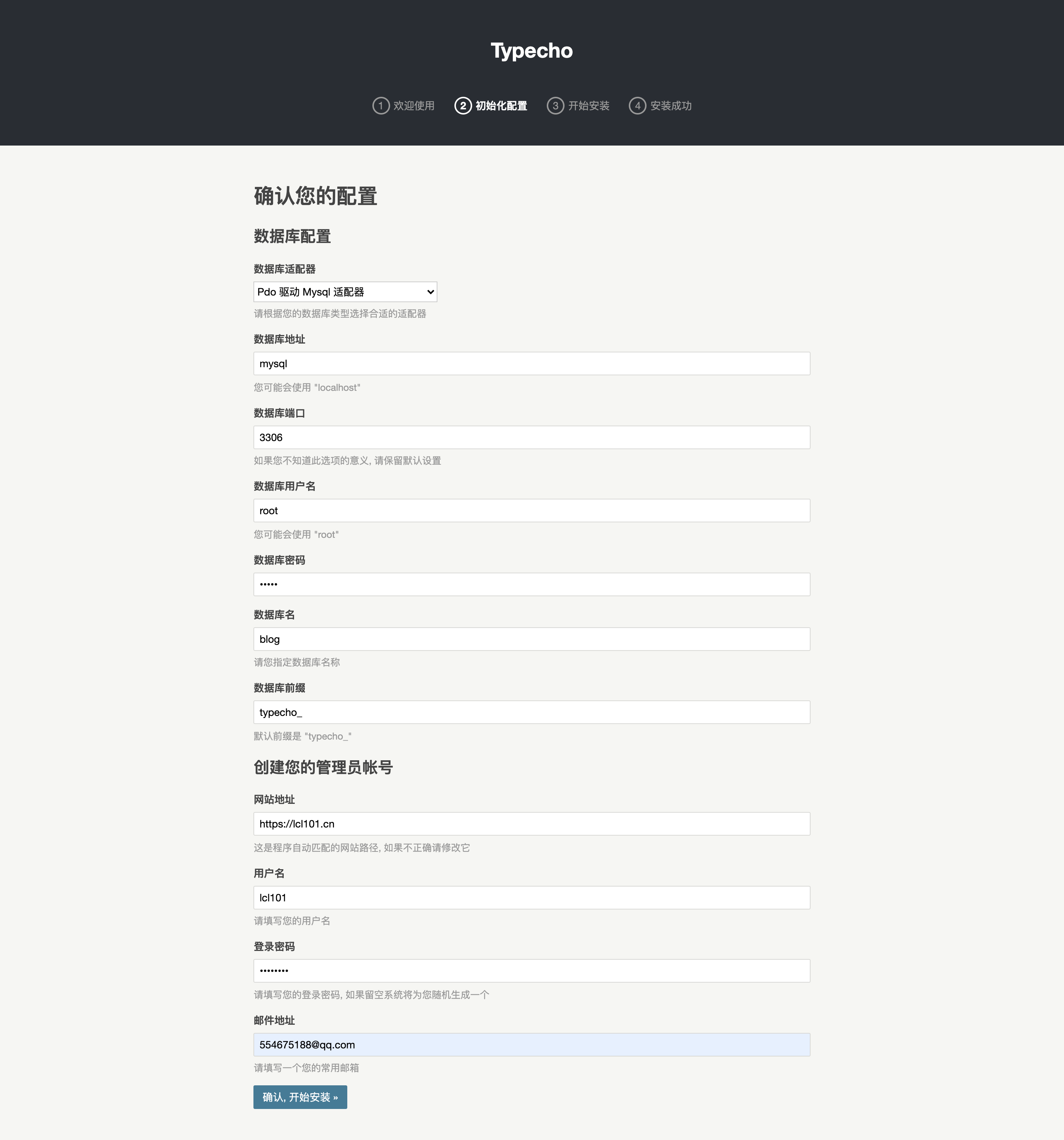This screenshot has width=1064, height=1140.
Task: Click step 4 安装成功 in the progress bar
Action: coord(660,106)
